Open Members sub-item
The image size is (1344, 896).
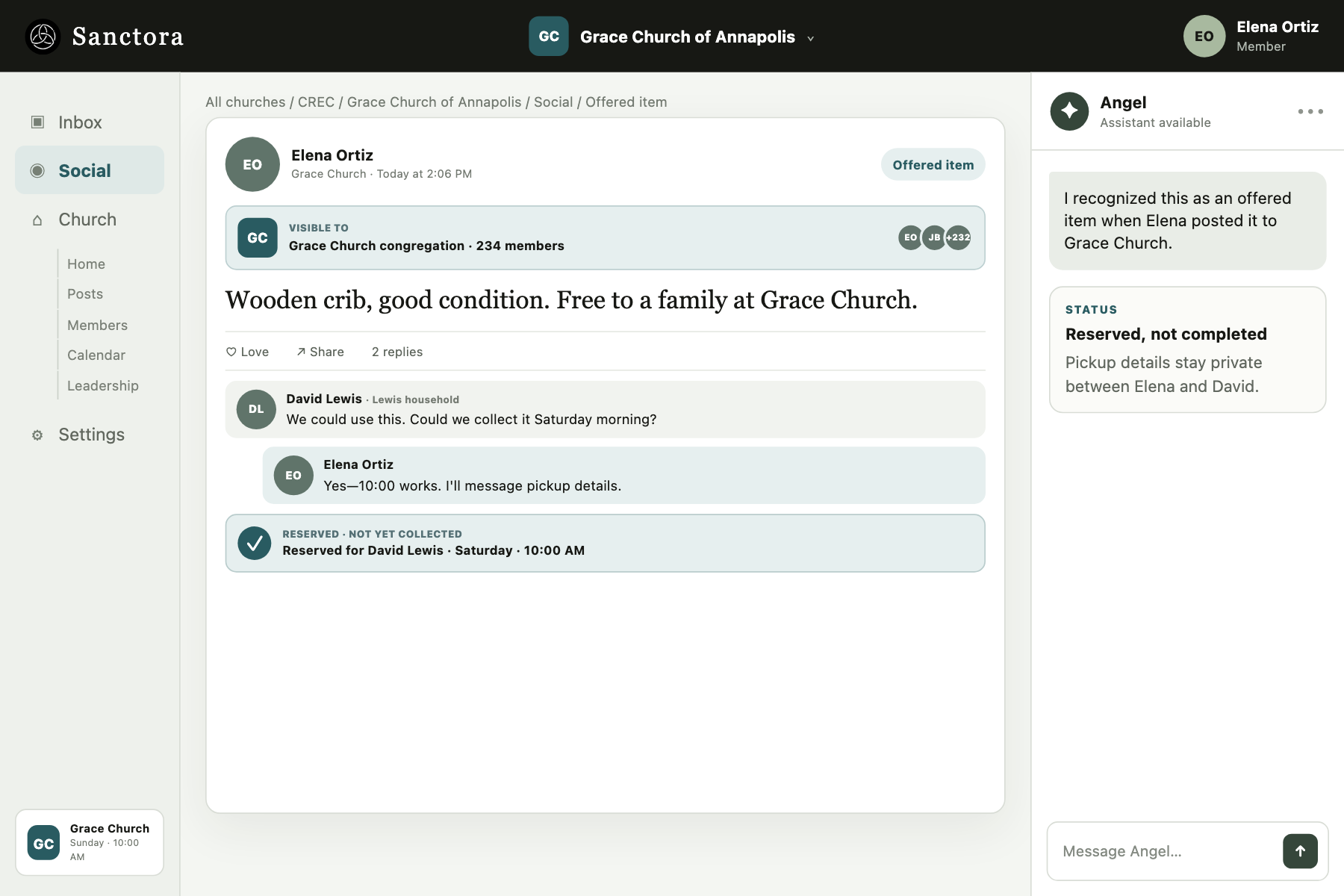[x=97, y=326]
